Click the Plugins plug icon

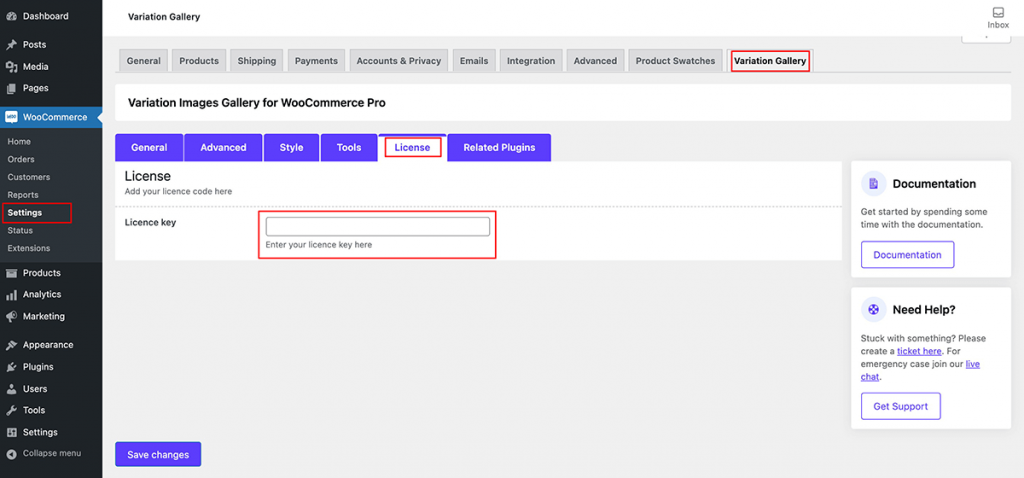pos(11,367)
